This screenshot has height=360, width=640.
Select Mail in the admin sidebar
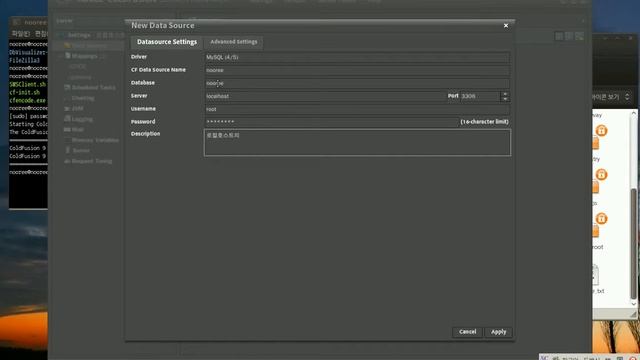78,129
